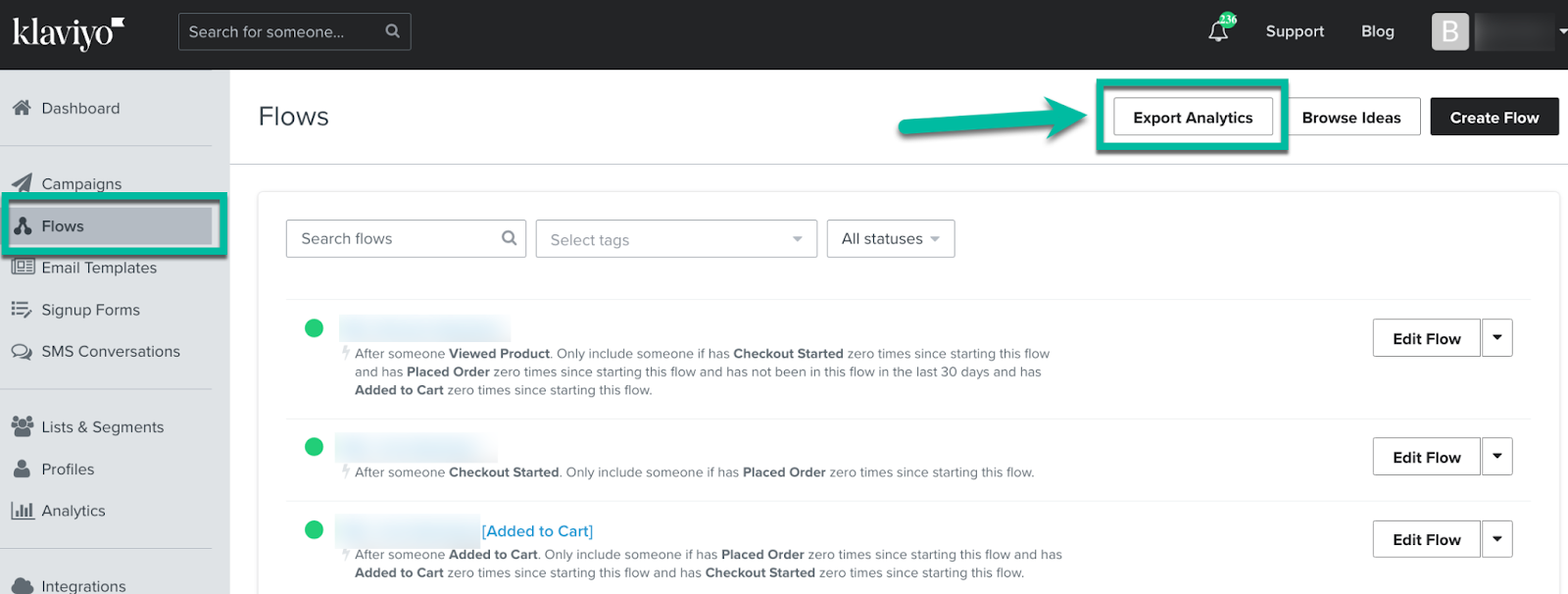1568x594 pixels.
Task: Click the Signup Forms list icon
Action: pyautogui.click(x=22, y=310)
